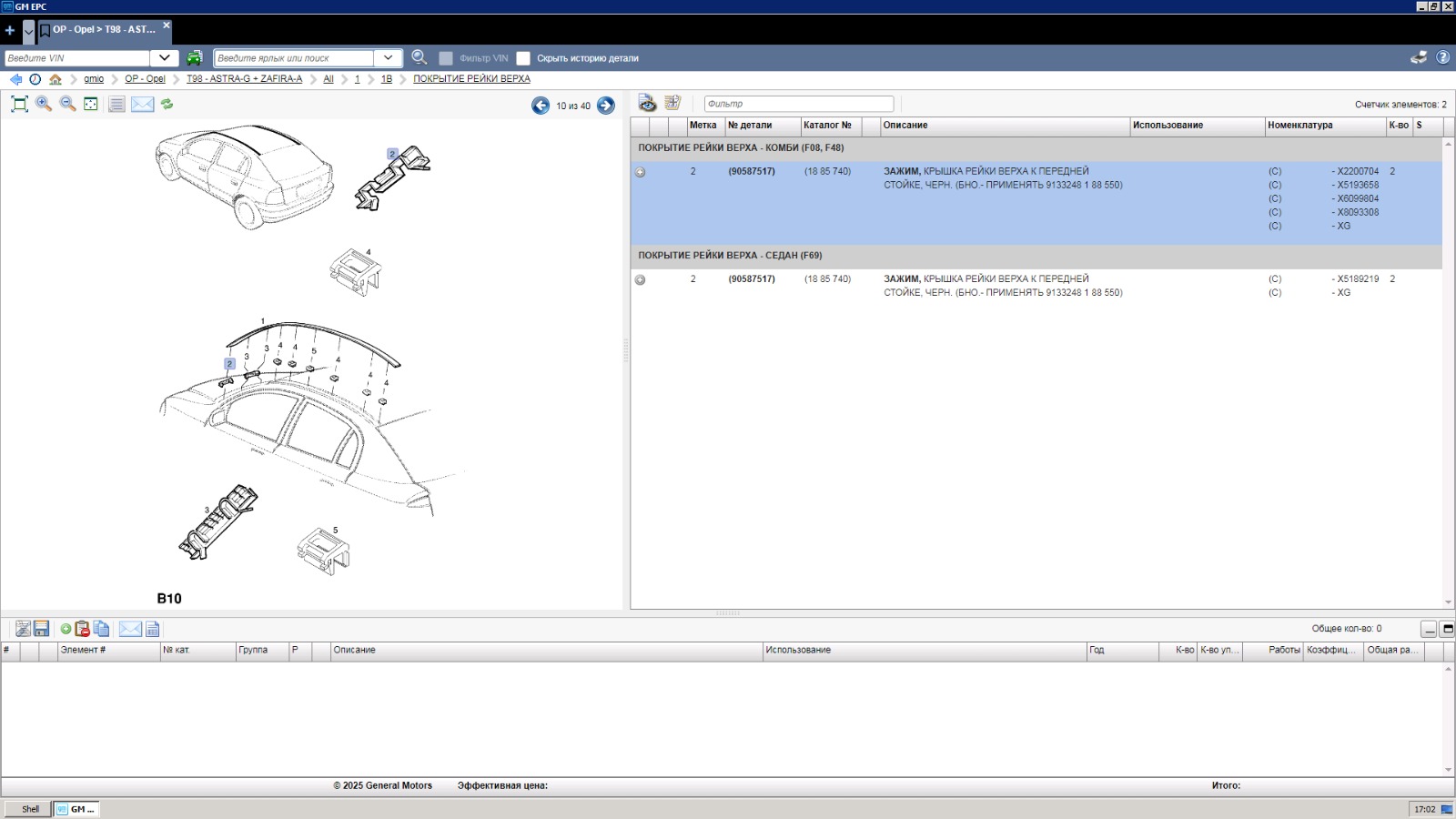Screen dimensions: 1456x819
Task: Select the zoom-to-region tool icon
Action: pyautogui.click(x=91, y=104)
